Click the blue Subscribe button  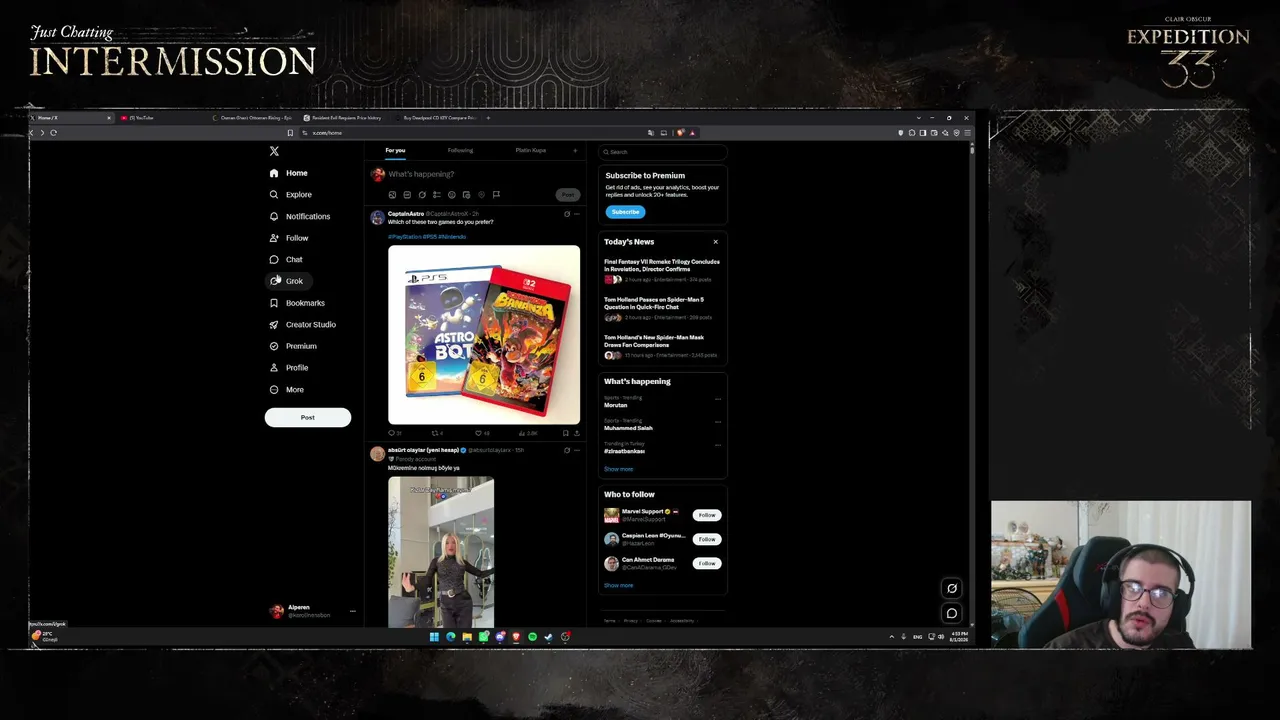point(625,212)
